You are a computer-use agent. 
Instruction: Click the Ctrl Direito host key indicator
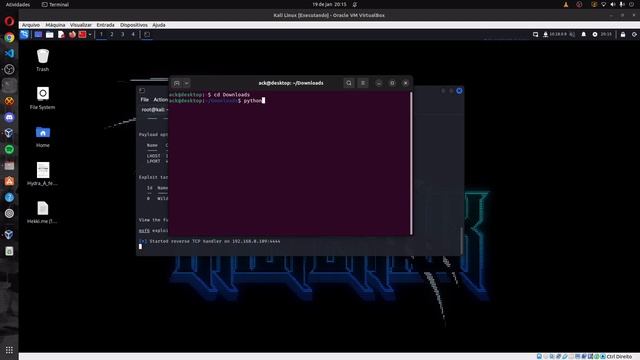point(619,357)
